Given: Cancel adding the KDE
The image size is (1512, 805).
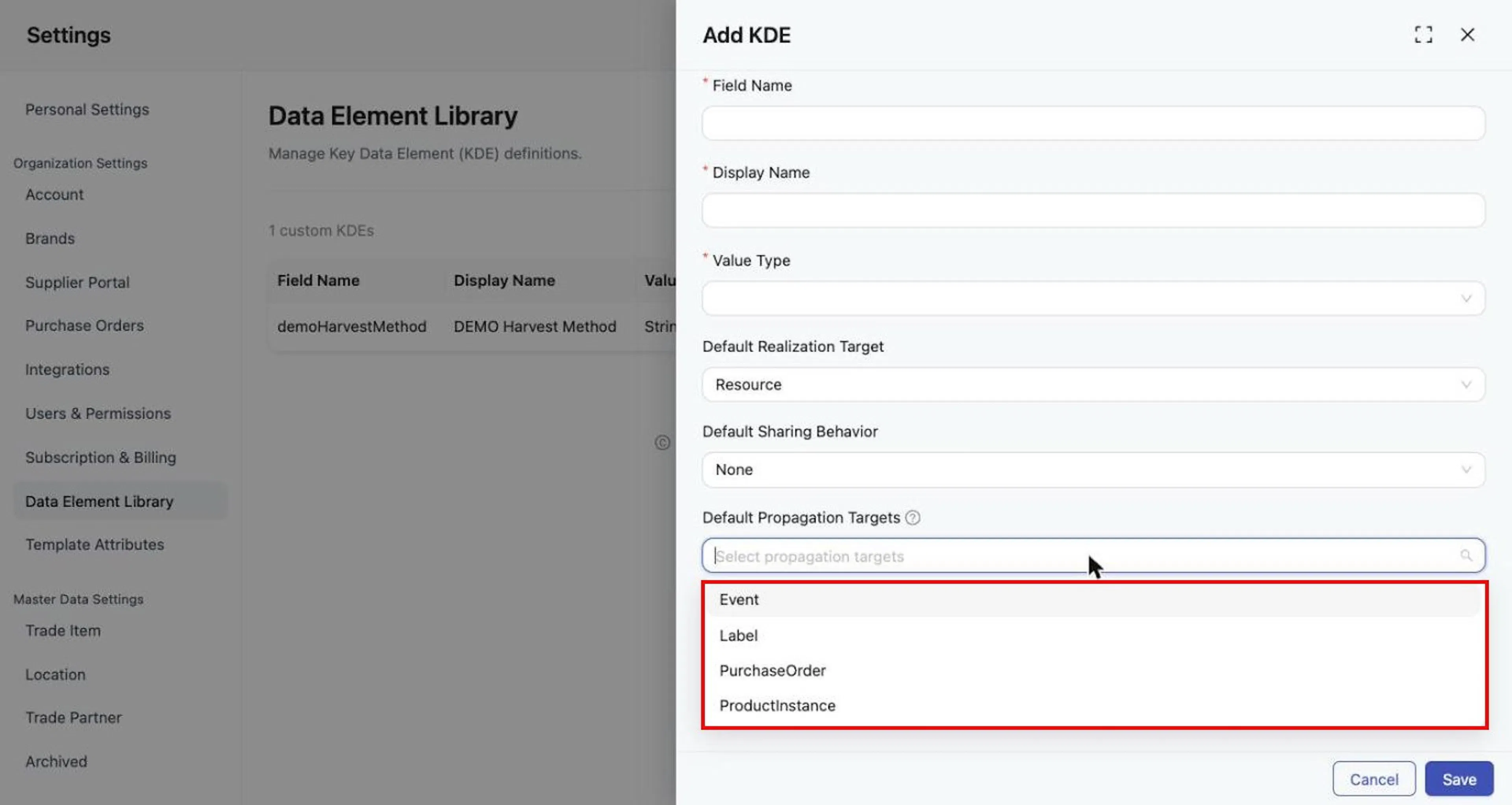Looking at the screenshot, I should (x=1373, y=779).
